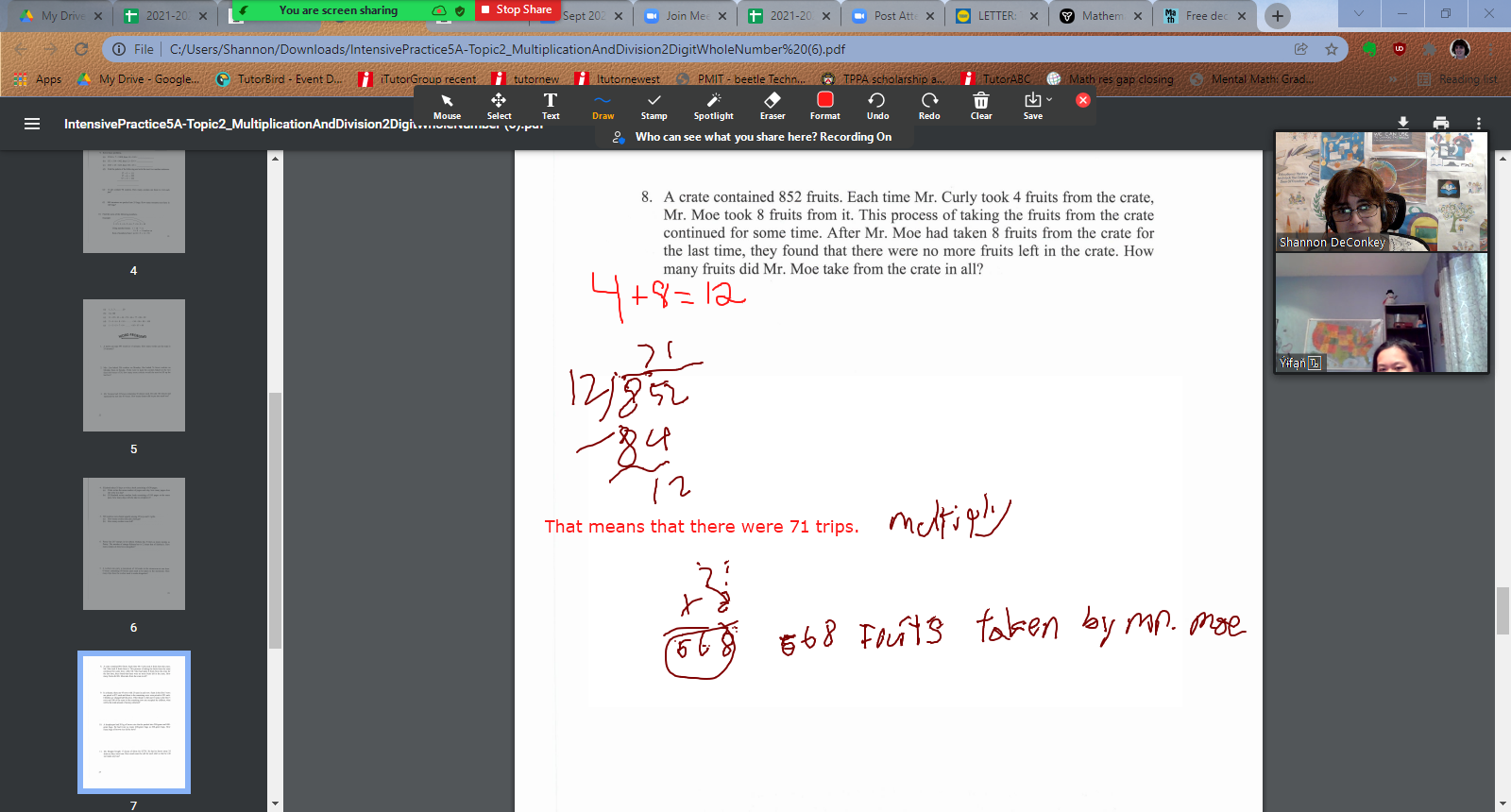Open the Apps bookmark
Viewport: 1511px width, 812px height.
(x=38, y=79)
